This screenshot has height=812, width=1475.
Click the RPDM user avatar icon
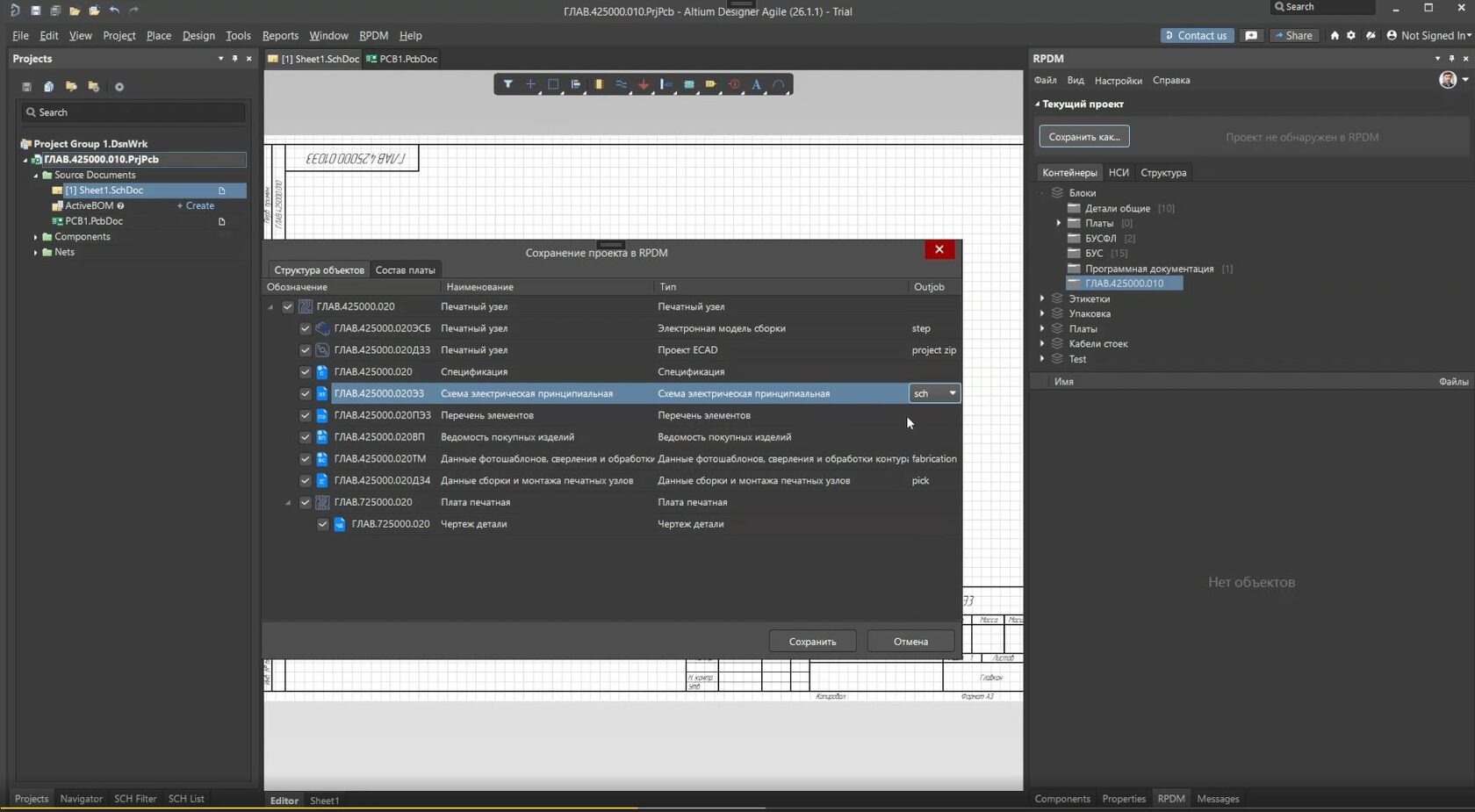[x=1448, y=80]
